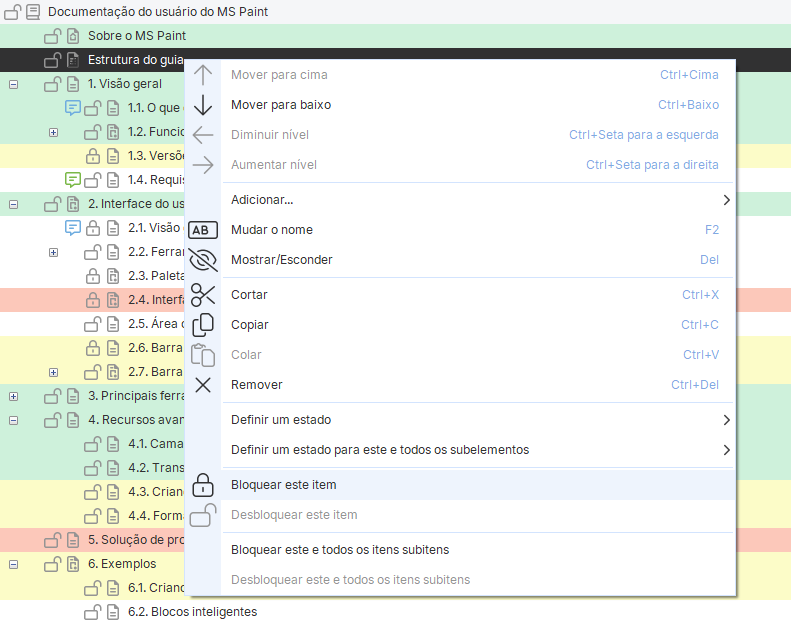
Task: Select Definir um estado menu entry
Action: 281,420
